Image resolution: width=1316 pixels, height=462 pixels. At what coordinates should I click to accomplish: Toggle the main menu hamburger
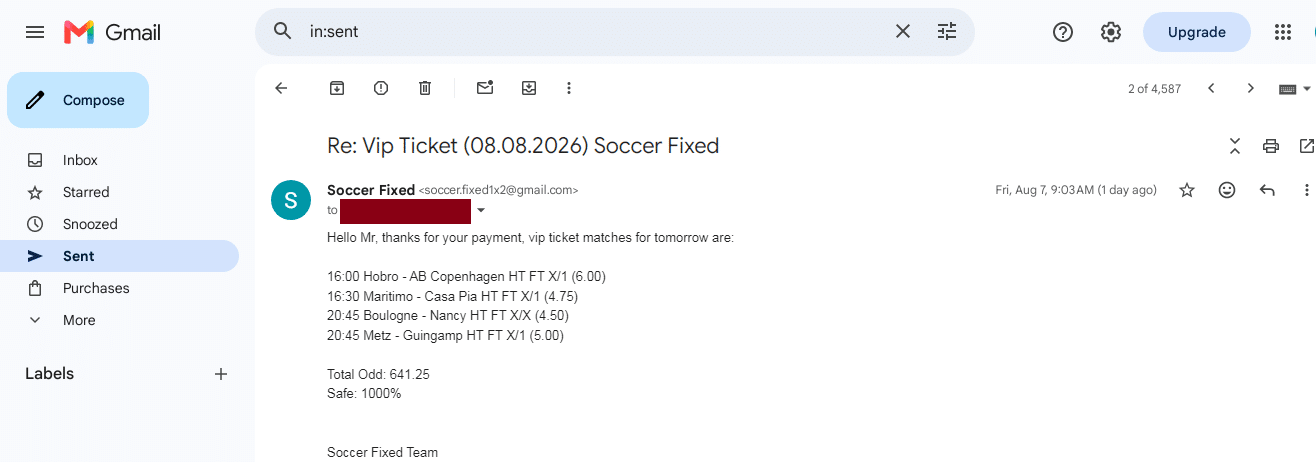[35, 32]
